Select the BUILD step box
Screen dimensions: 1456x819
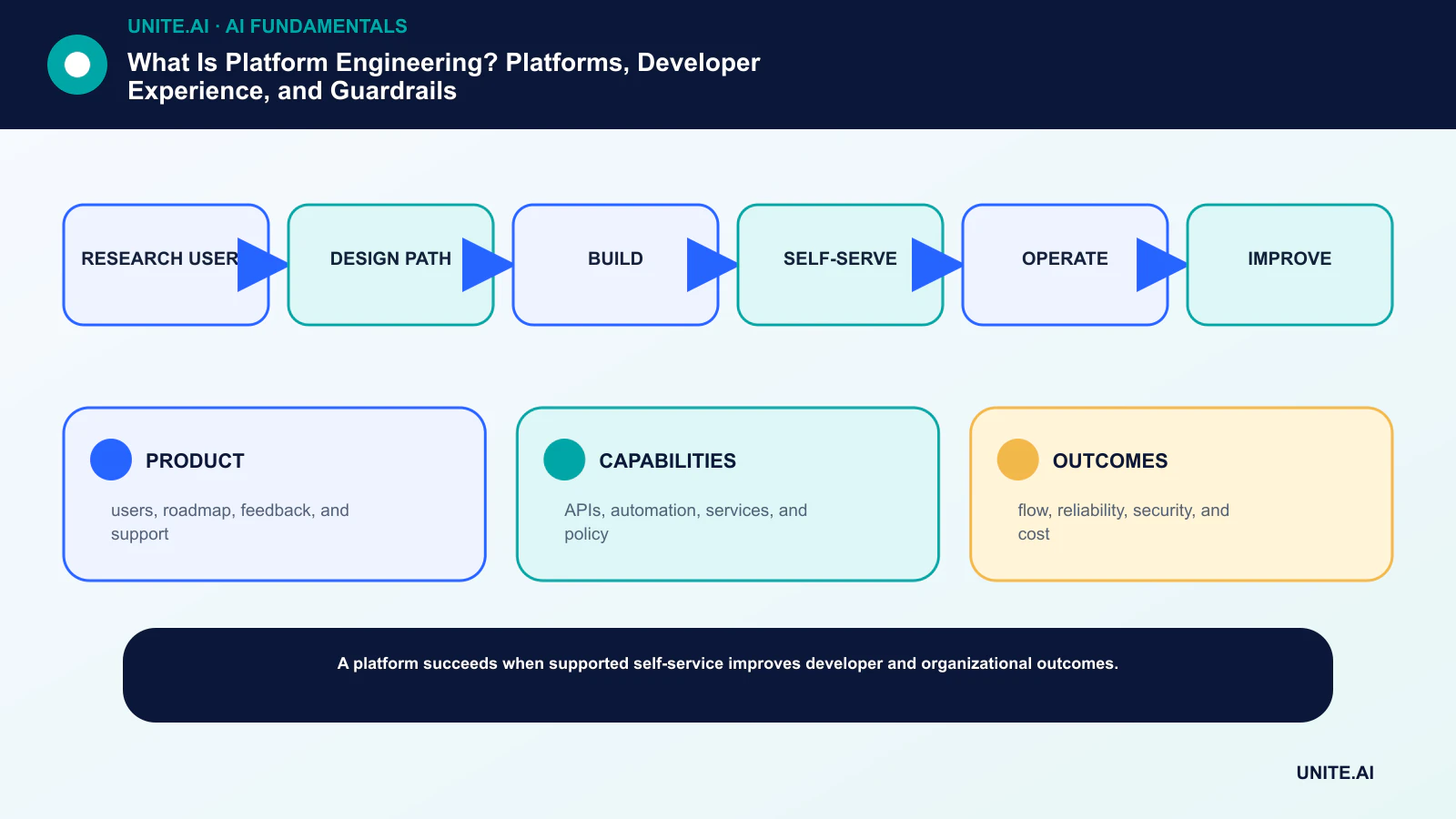[615, 265]
